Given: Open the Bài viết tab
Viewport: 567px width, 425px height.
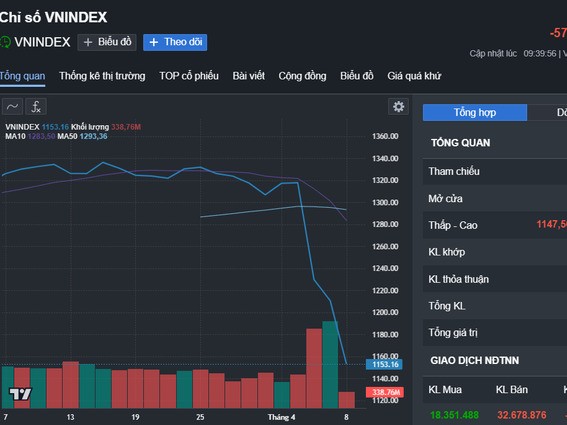Looking at the screenshot, I should (x=248, y=76).
